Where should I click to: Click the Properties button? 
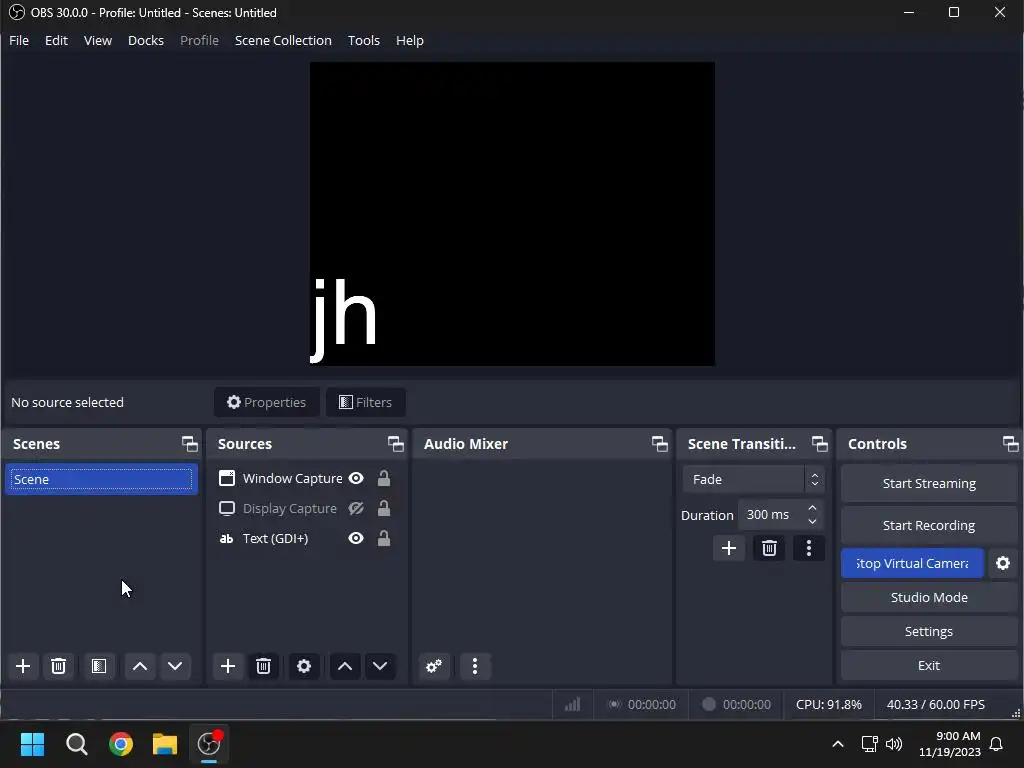(x=266, y=402)
